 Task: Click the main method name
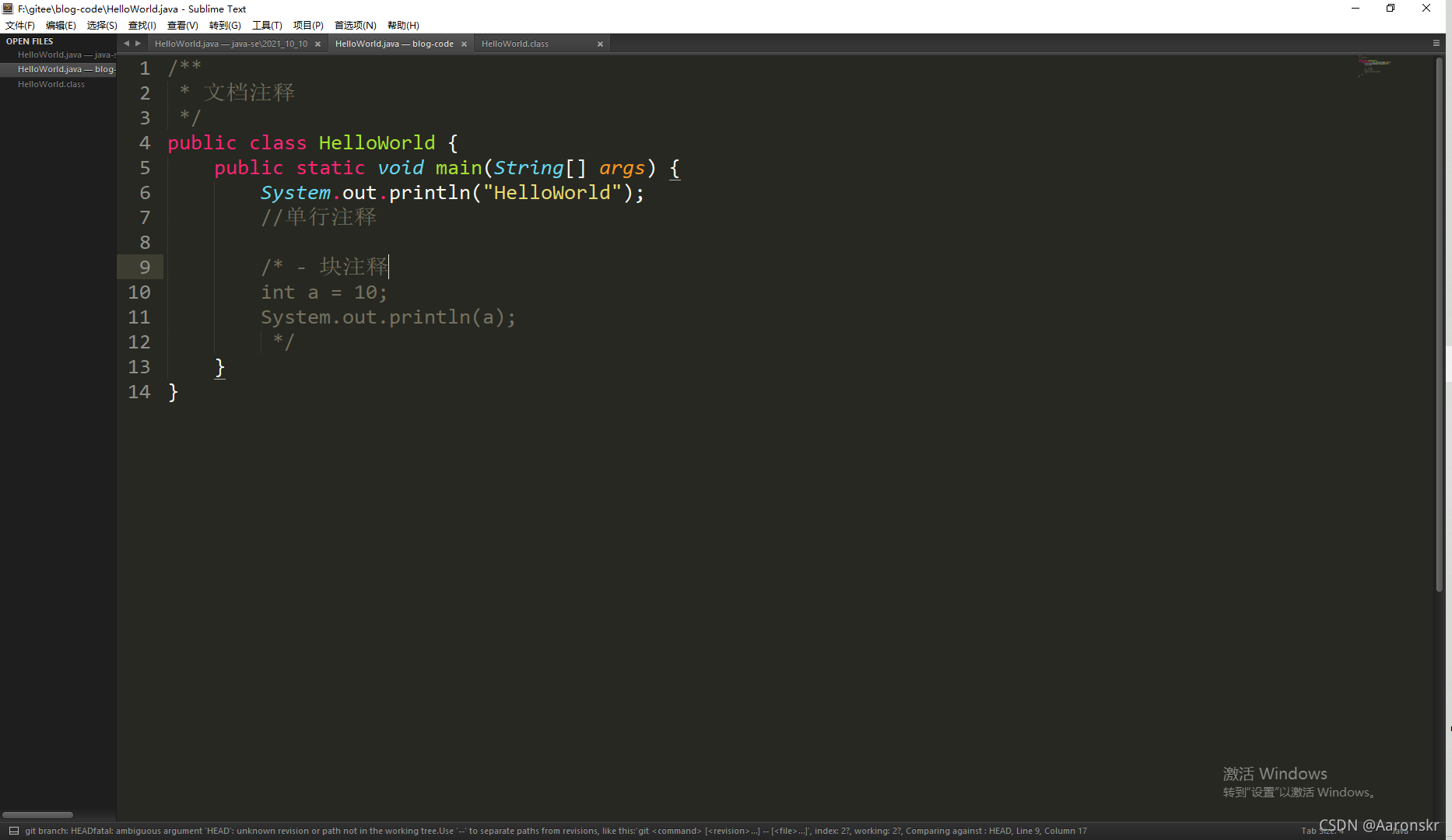(x=459, y=168)
